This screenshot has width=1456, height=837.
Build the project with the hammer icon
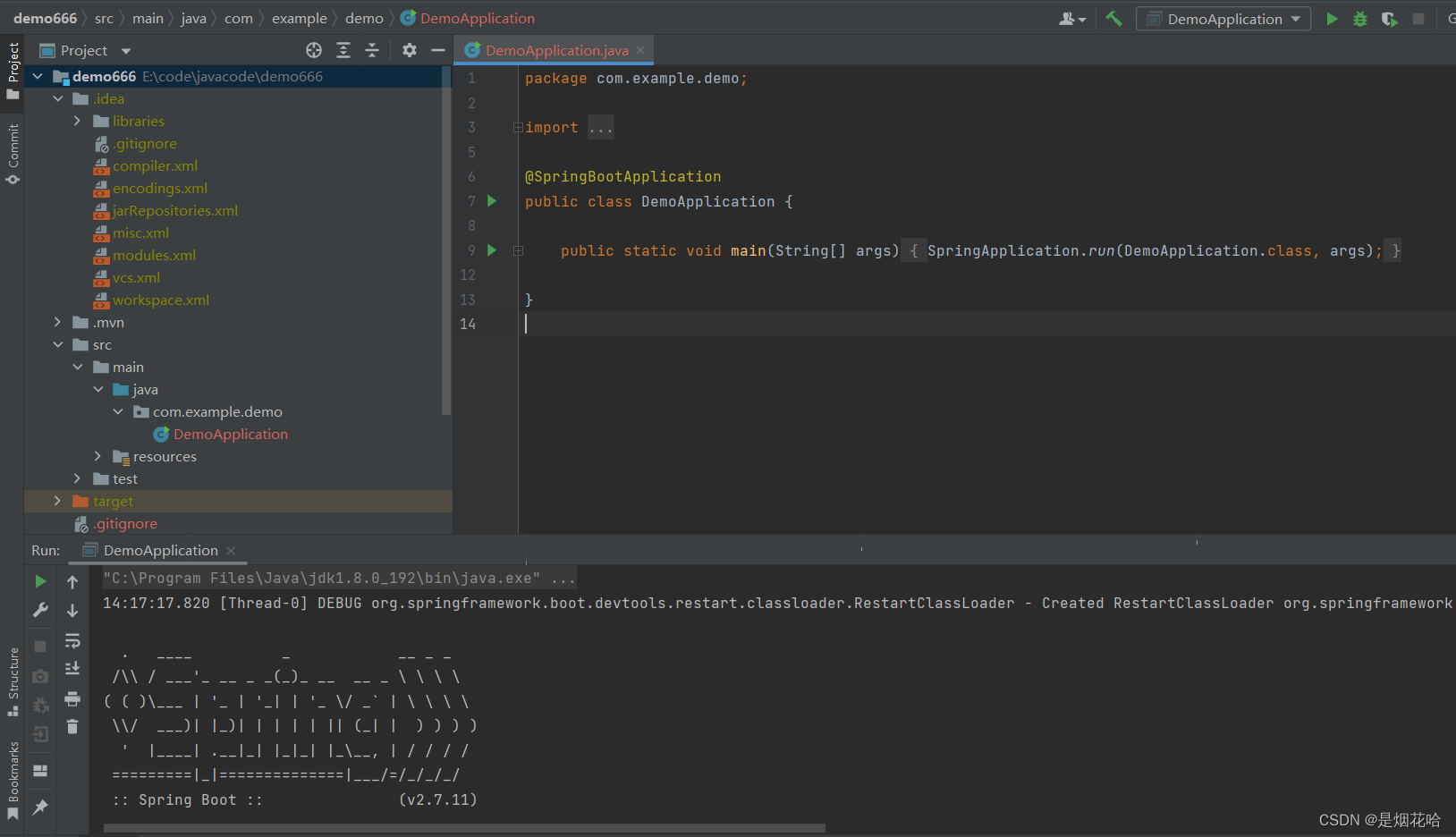coord(1113,18)
